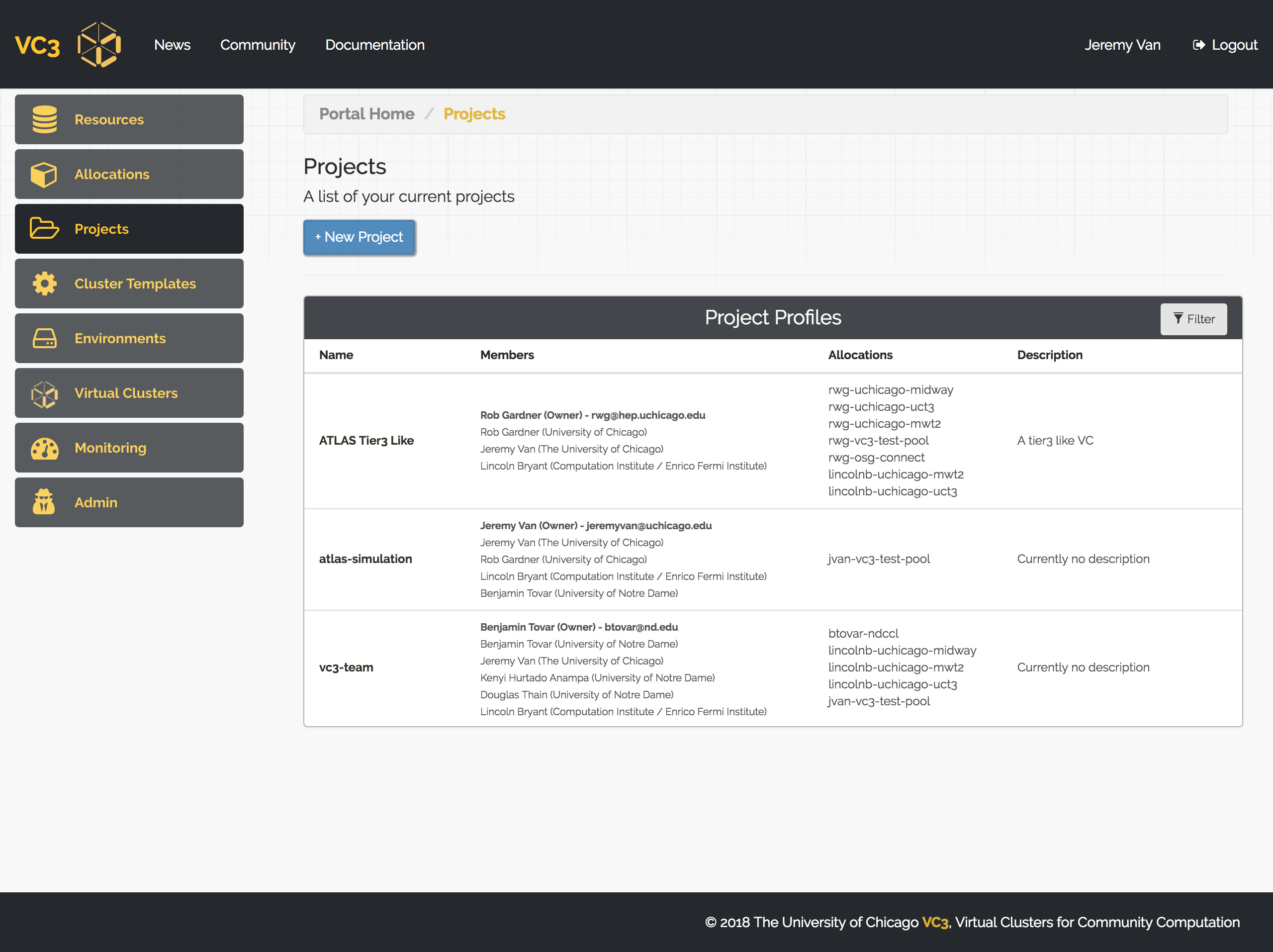1273x952 pixels.
Task: Click the Resources database stack icon
Action: (44, 119)
